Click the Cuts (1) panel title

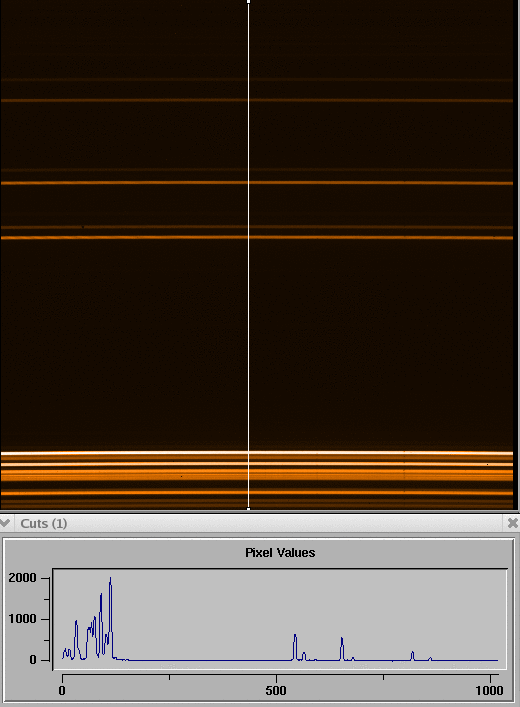[44, 523]
